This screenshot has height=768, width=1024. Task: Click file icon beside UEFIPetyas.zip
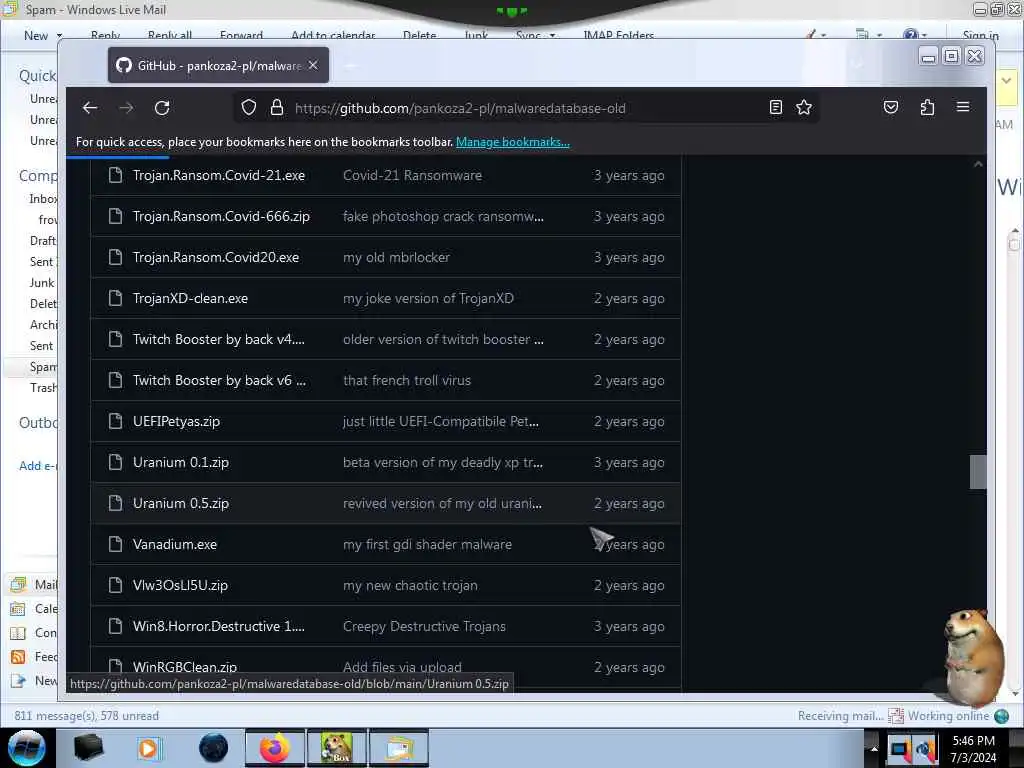(x=116, y=421)
